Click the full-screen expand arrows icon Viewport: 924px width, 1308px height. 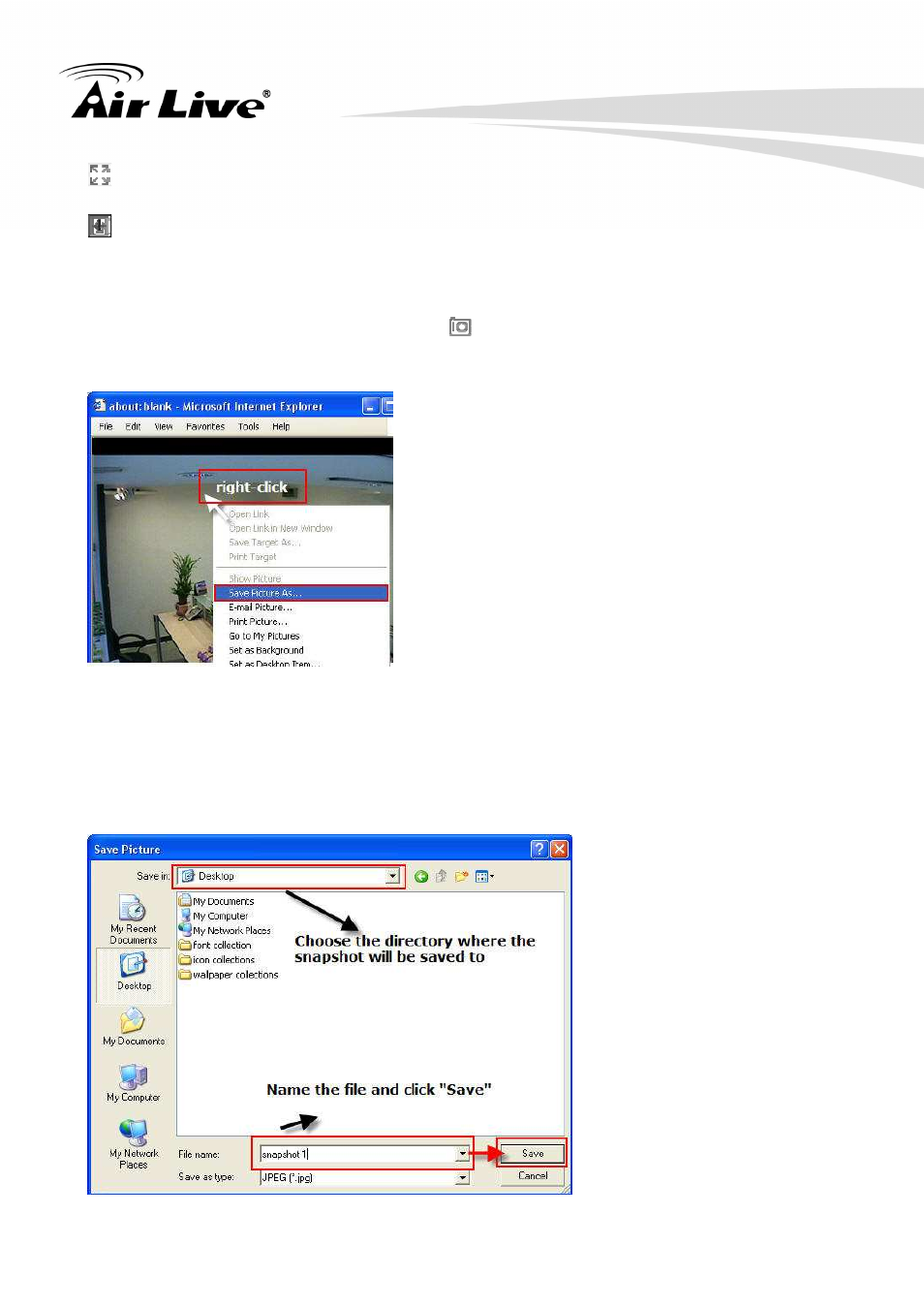tap(100, 174)
